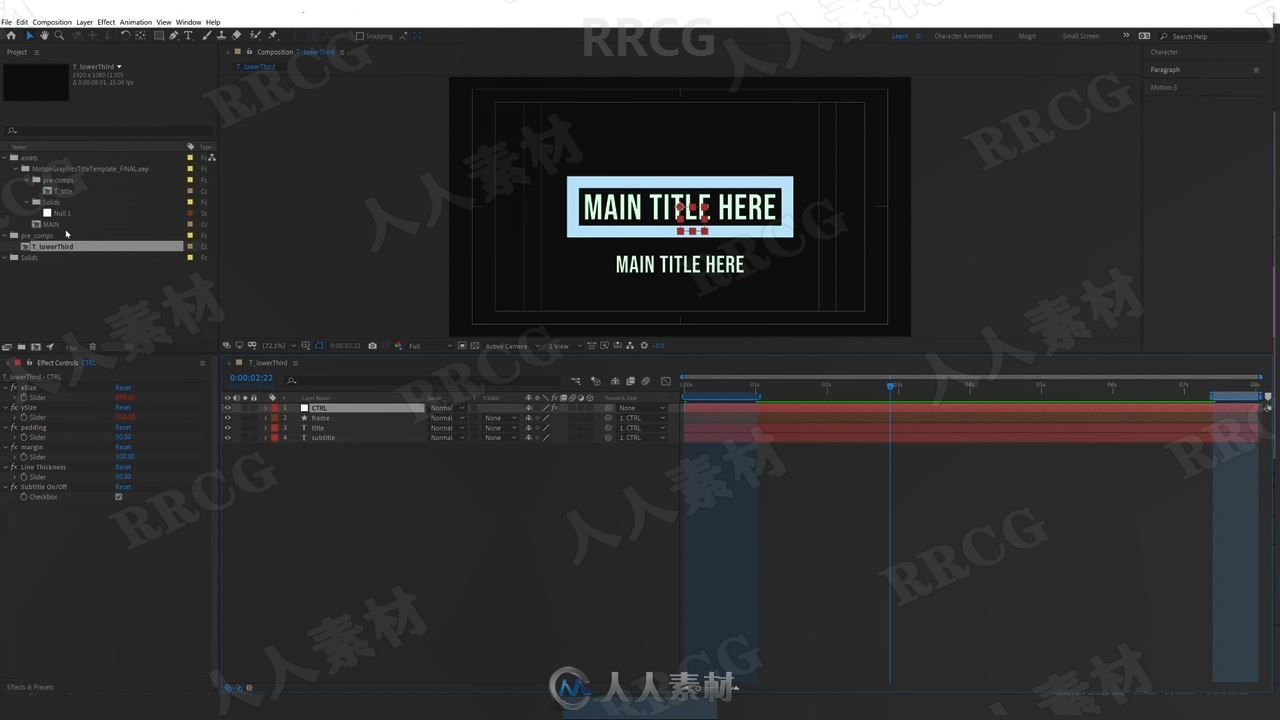
Task: Toggle the Frame Blending timeline icon
Action: tap(630, 381)
